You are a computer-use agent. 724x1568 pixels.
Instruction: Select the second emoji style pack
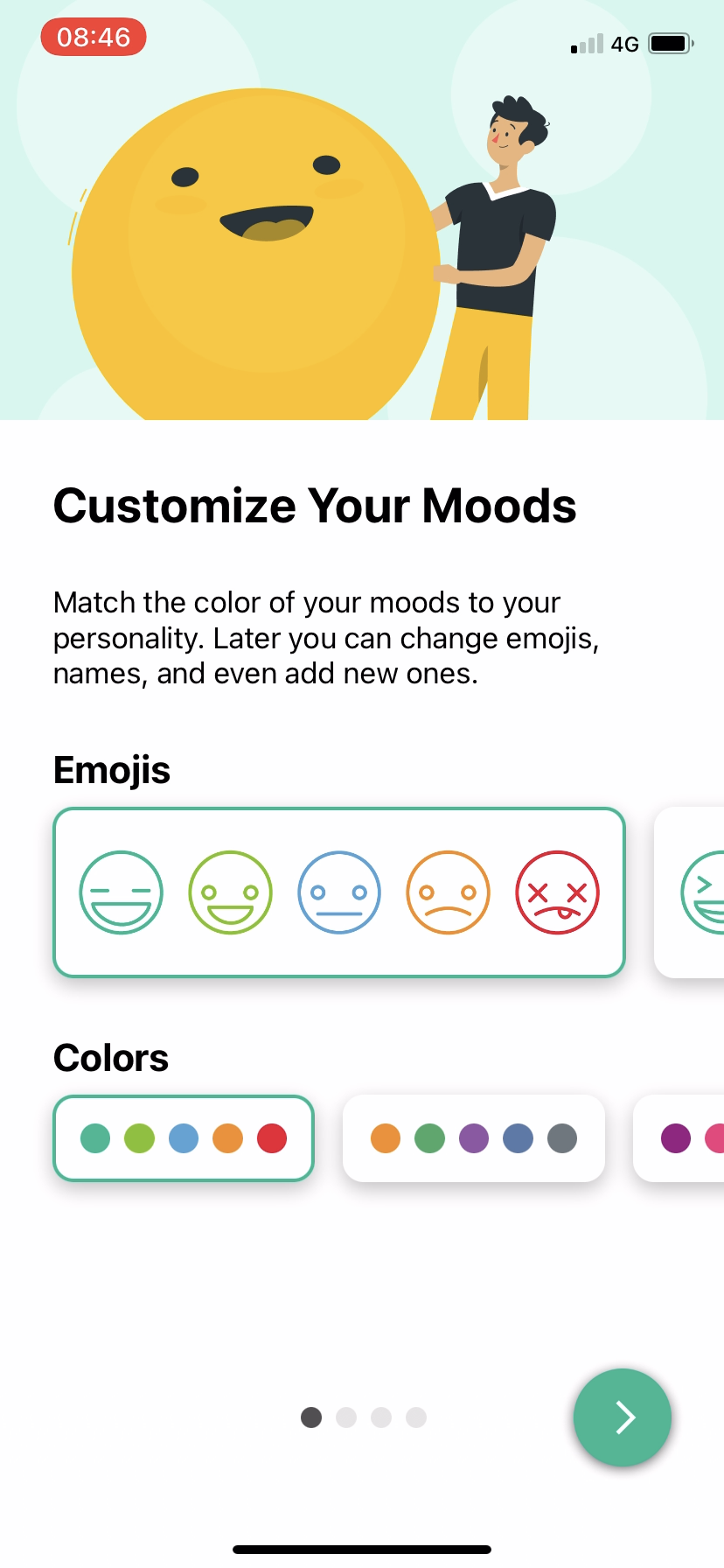[700, 892]
